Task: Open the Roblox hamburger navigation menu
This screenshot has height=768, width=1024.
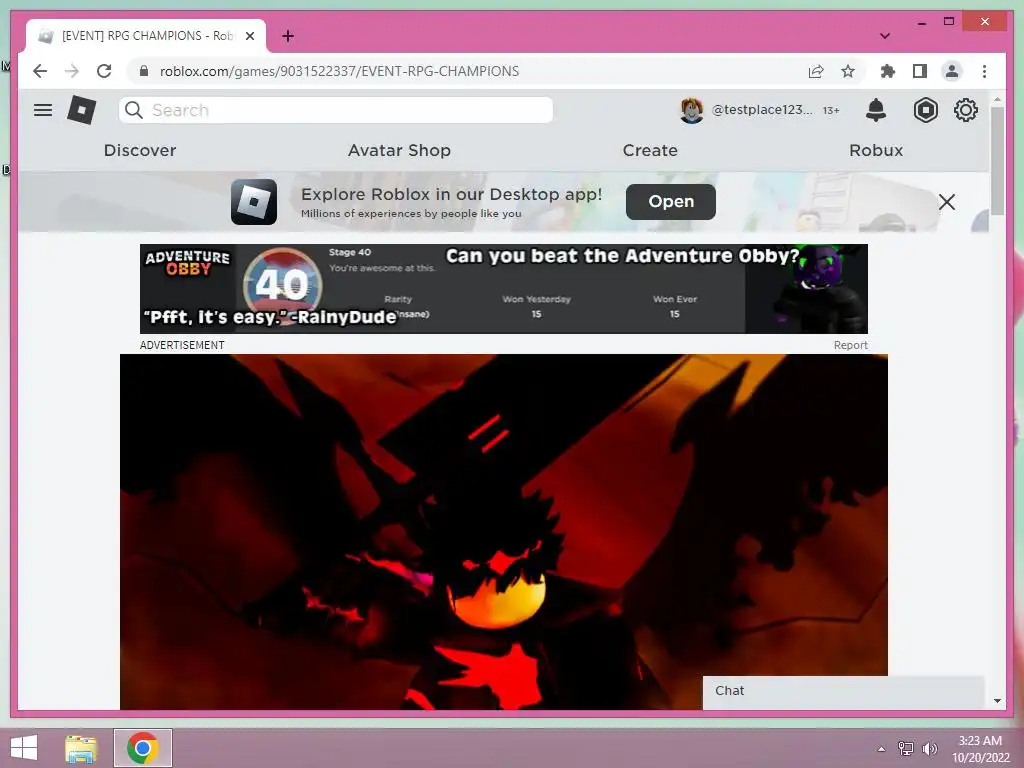Action: click(43, 110)
